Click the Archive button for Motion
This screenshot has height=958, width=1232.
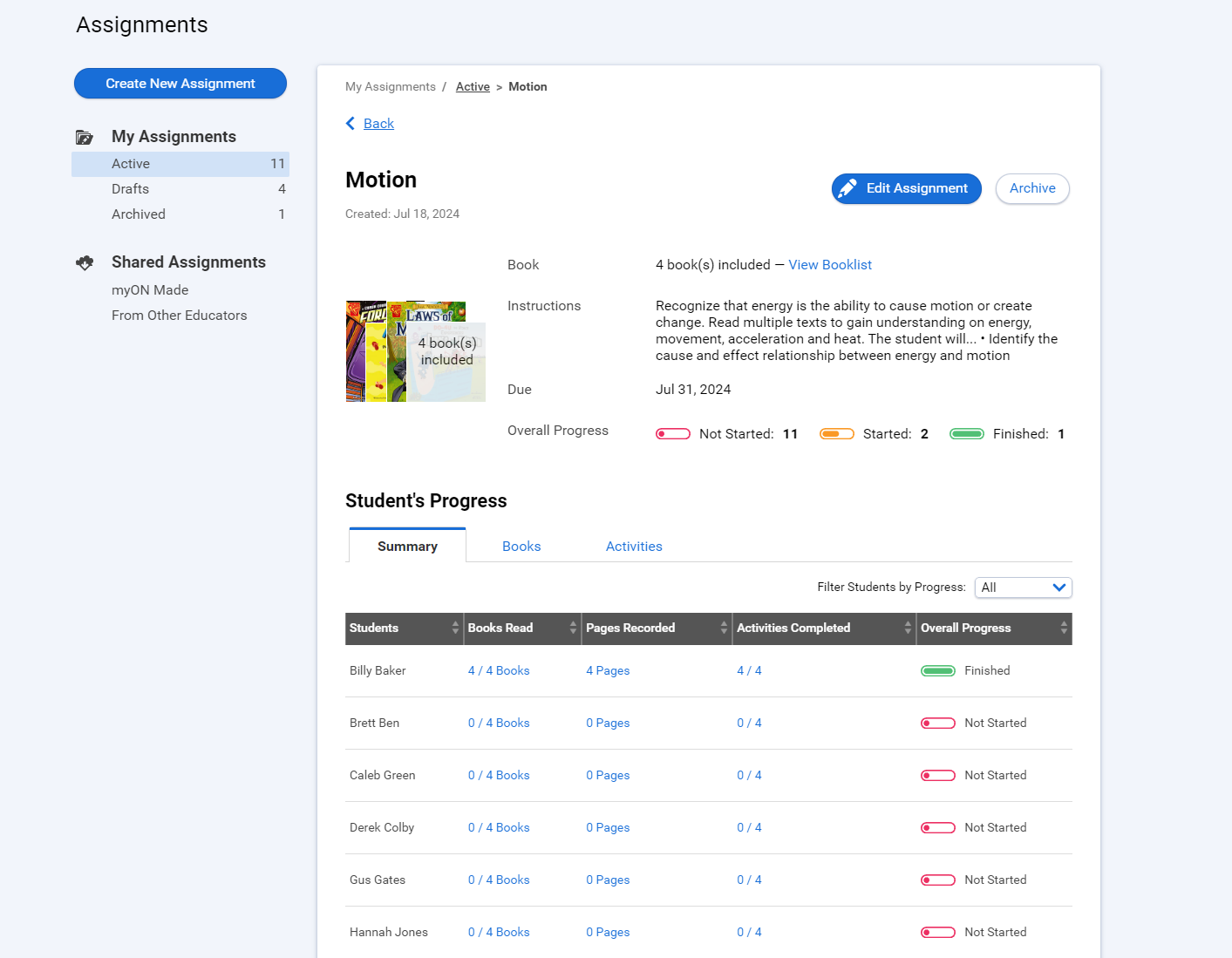click(x=1032, y=188)
